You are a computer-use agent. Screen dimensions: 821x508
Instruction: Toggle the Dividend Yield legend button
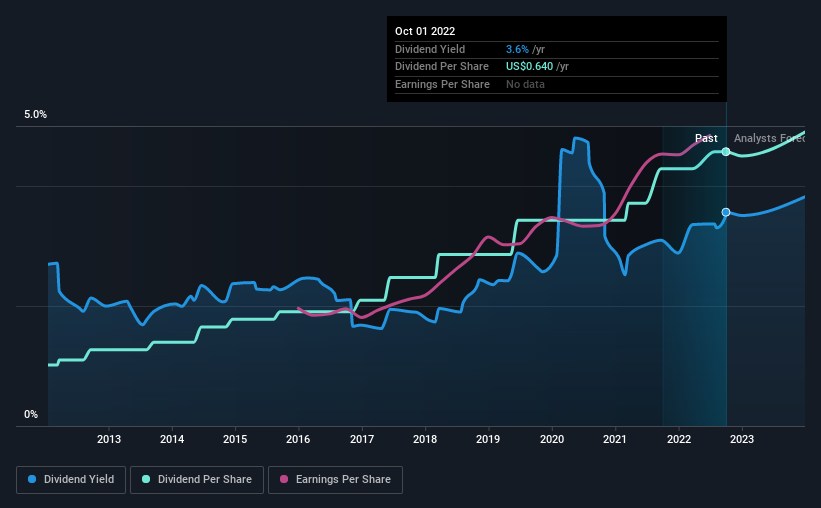coord(73,480)
